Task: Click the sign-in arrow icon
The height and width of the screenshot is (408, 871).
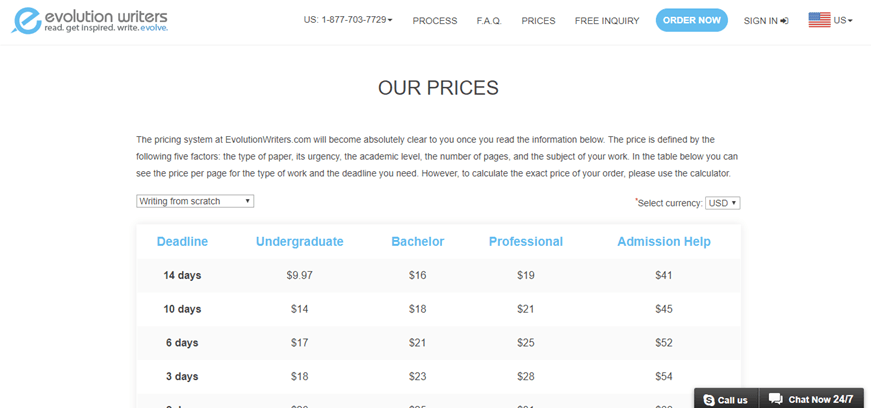Action: (x=784, y=21)
